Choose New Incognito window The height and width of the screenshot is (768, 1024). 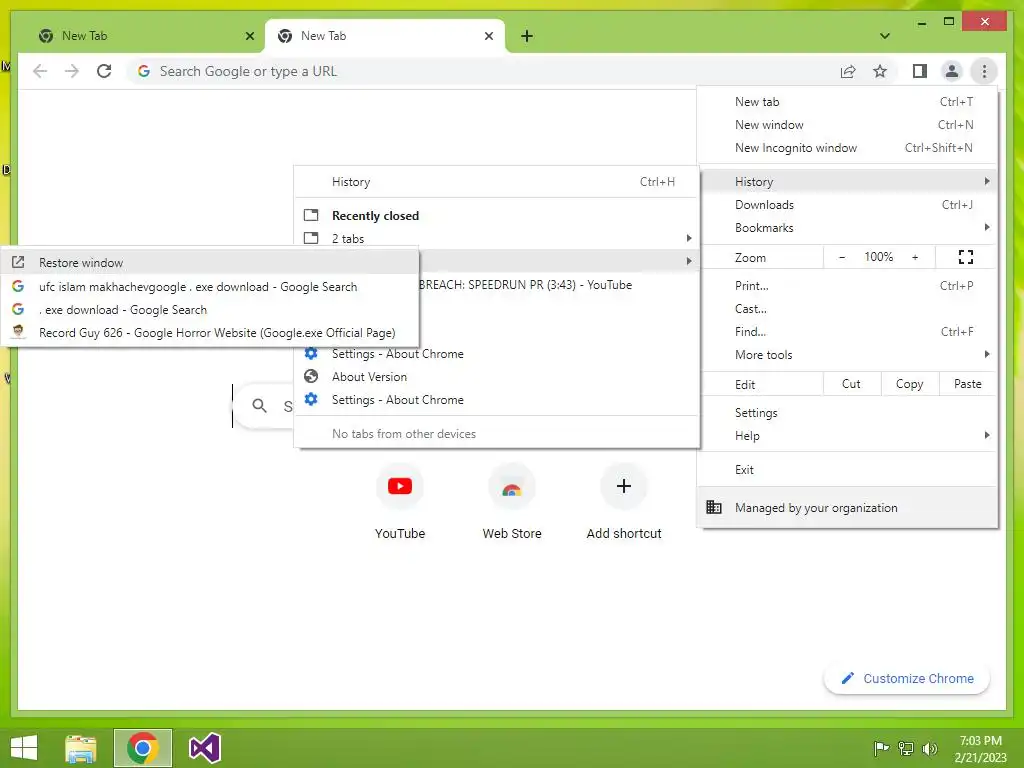point(847,148)
